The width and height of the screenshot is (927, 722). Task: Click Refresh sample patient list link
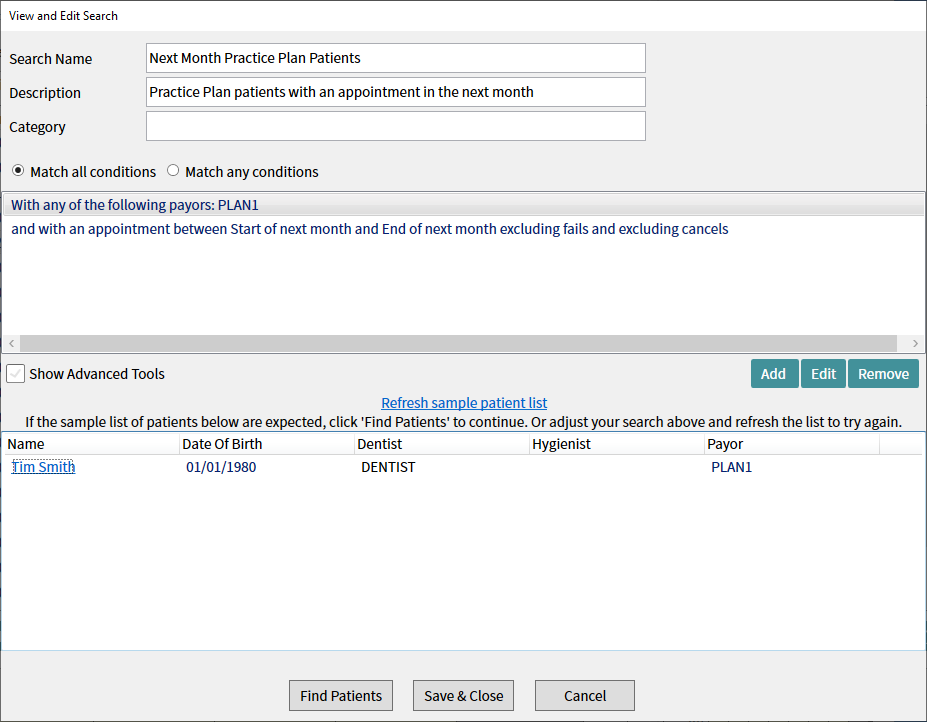pyautogui.click(x=464, y=403)
